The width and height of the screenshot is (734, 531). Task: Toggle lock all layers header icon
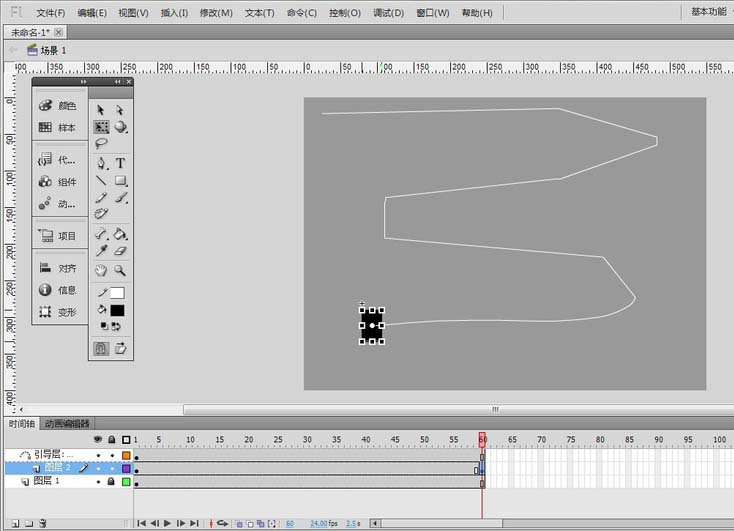point(111,440)
